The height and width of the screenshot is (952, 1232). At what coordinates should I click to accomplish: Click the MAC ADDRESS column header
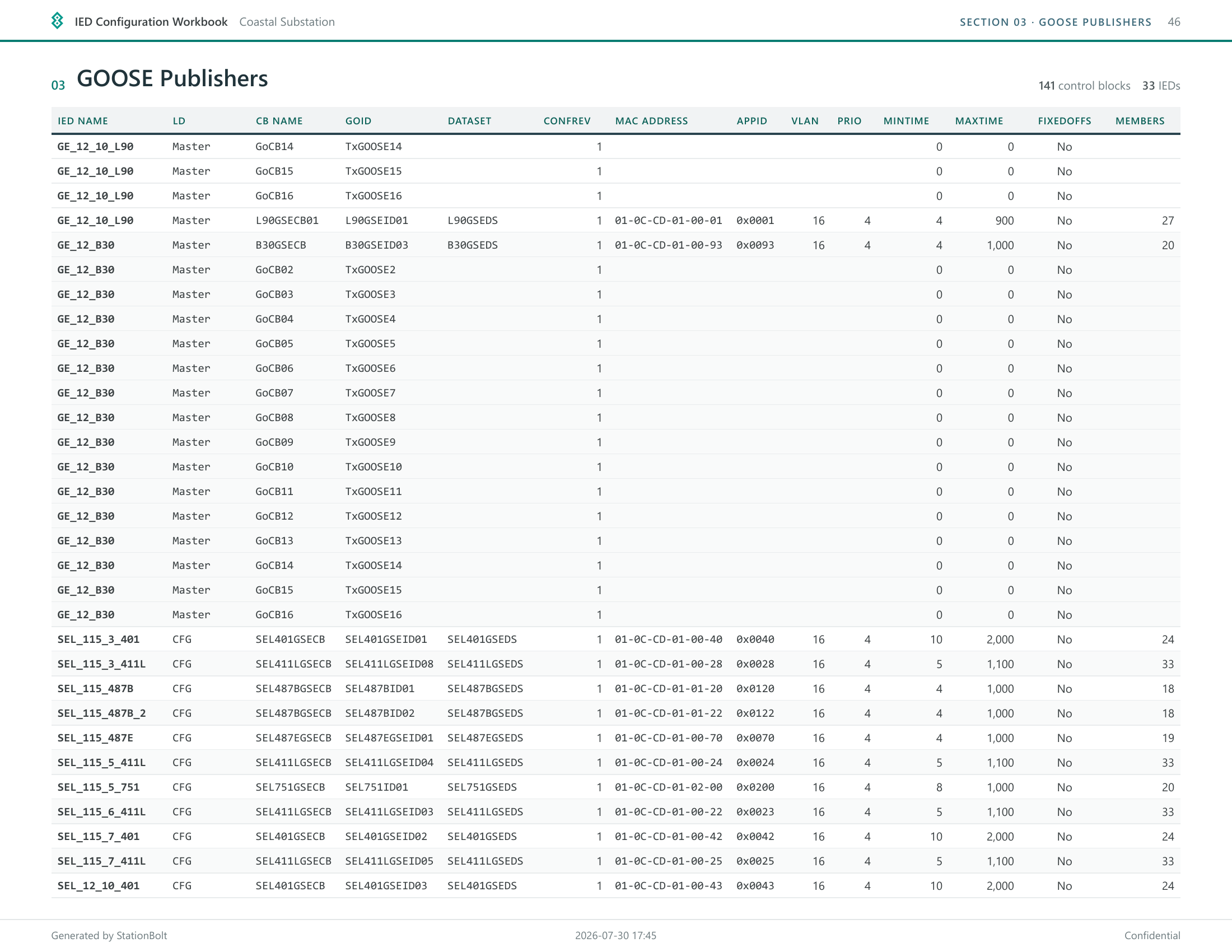coord(651,121)
